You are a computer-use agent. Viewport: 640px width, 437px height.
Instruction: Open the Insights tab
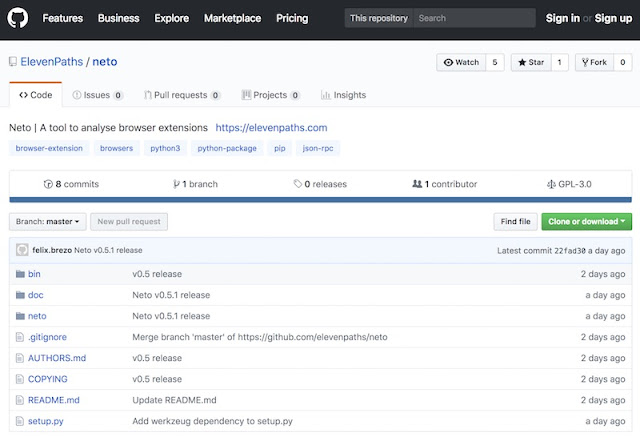point(343,95)
